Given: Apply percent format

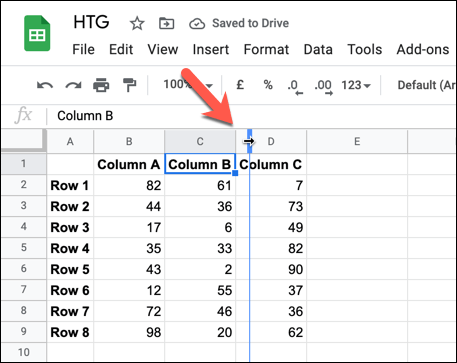Looking at the screenshot, I should [x=268, y=85].
